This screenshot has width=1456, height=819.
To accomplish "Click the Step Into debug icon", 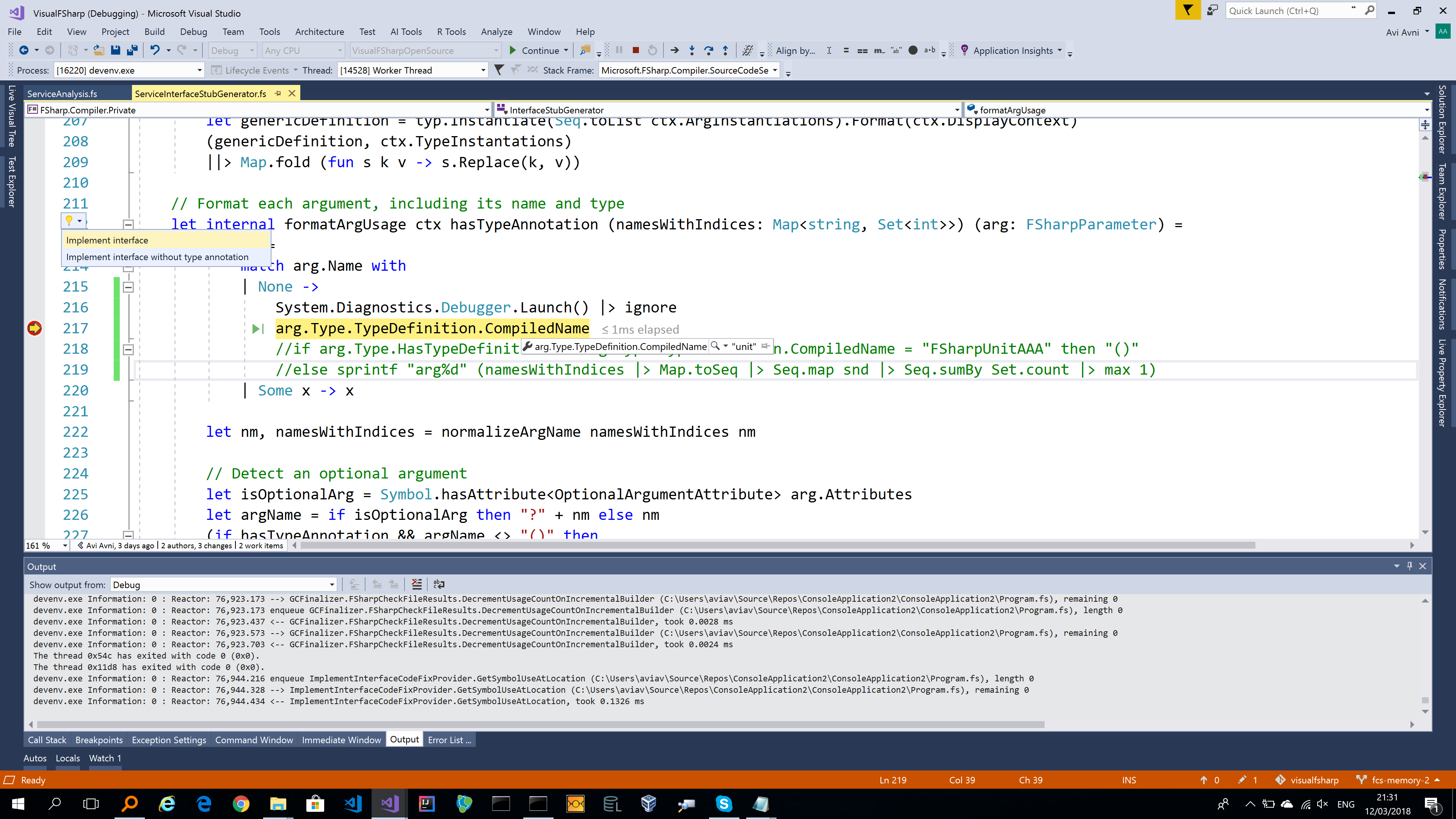I will 691,50.
